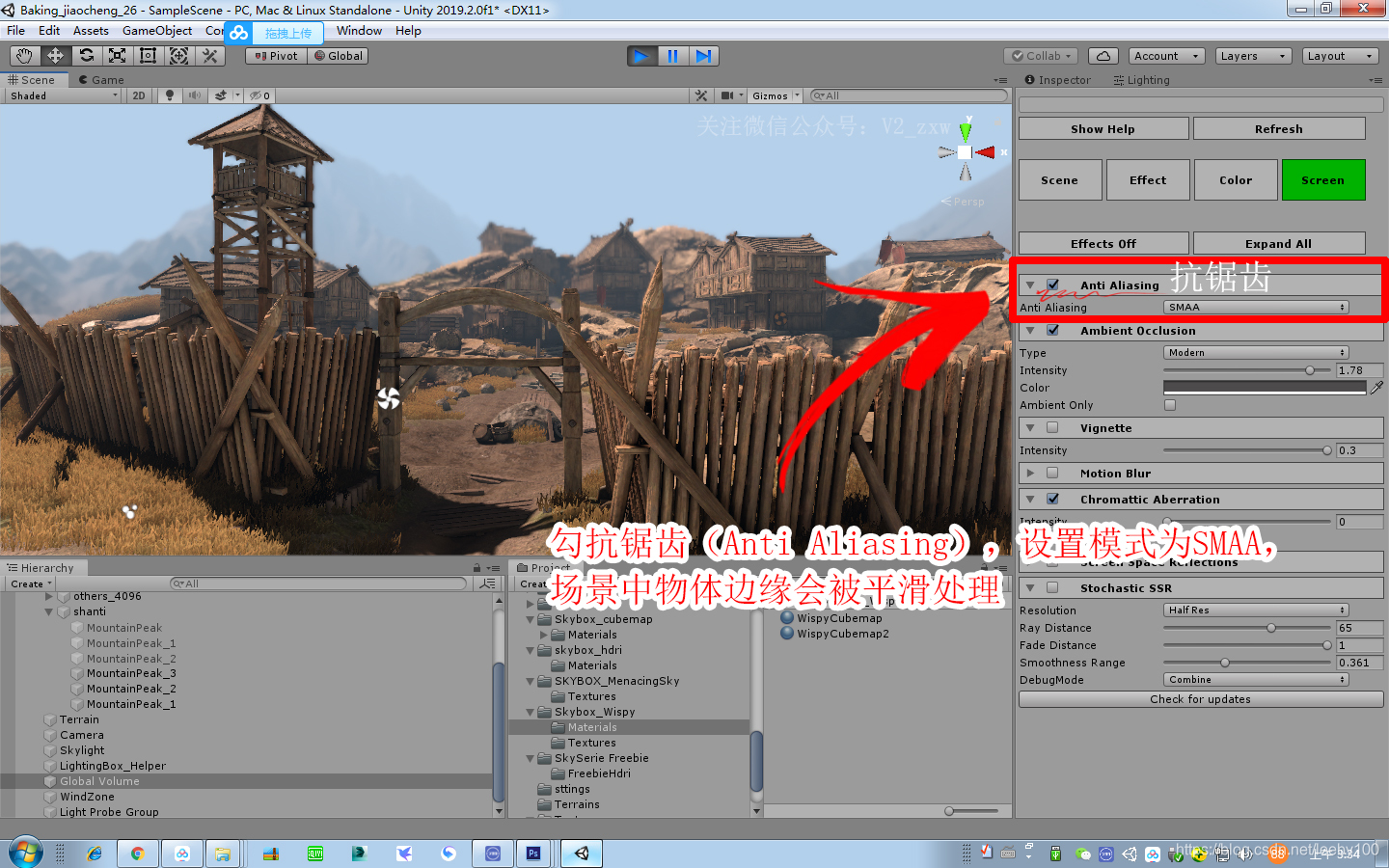Viewport: 1389px width, 868px height.
Task: Open the Gizmos dropdown in Scene view
Action: [x=776, y=95]
